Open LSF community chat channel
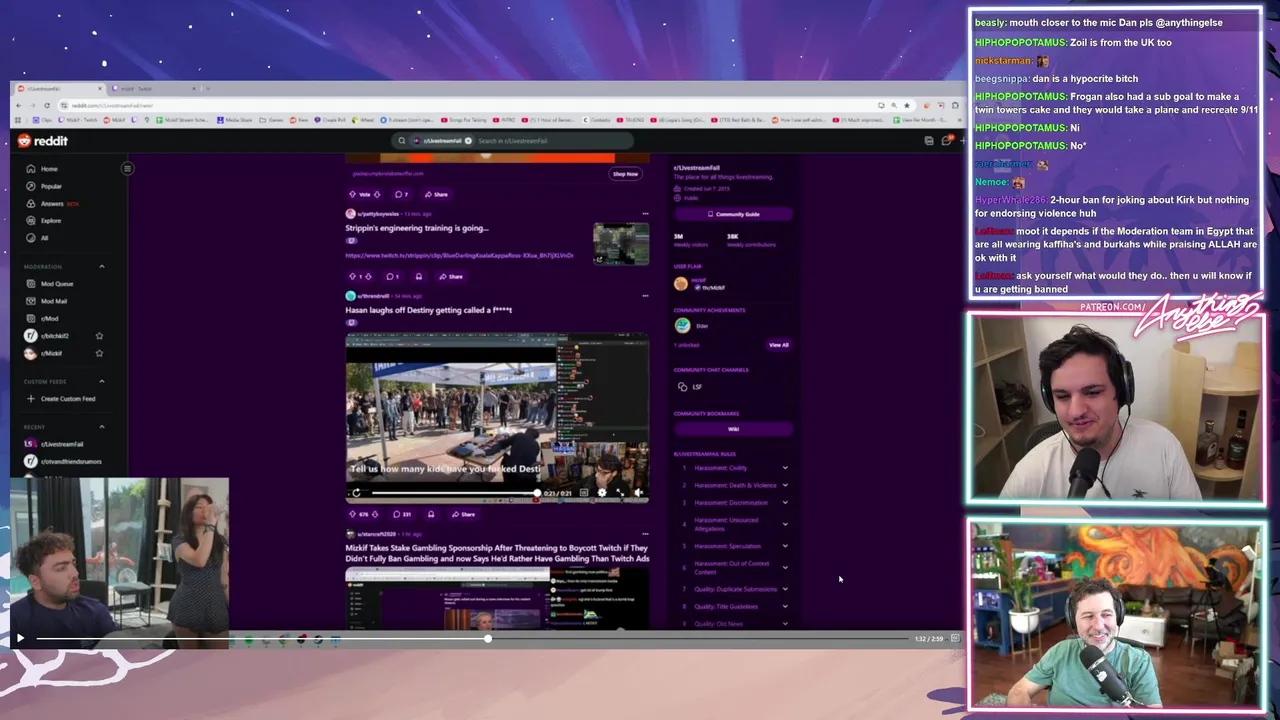The width and height of the screenshot is (1280, 720). tap(690, 387)
